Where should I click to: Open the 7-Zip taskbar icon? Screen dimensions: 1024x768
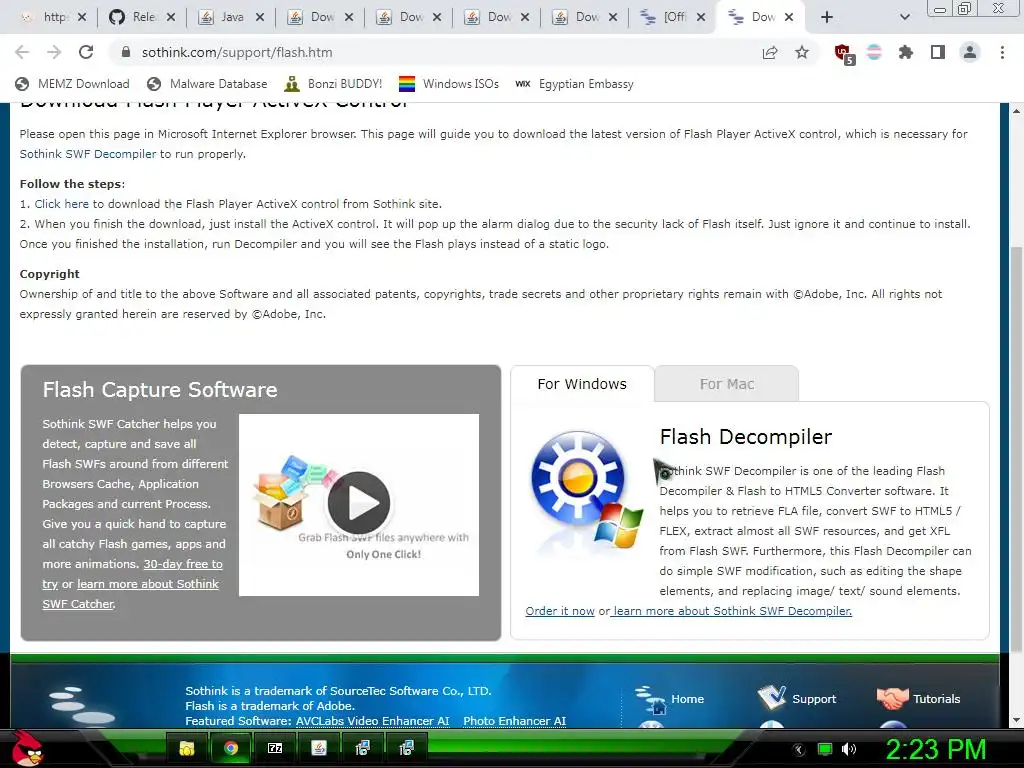click(x=275, y=748)
